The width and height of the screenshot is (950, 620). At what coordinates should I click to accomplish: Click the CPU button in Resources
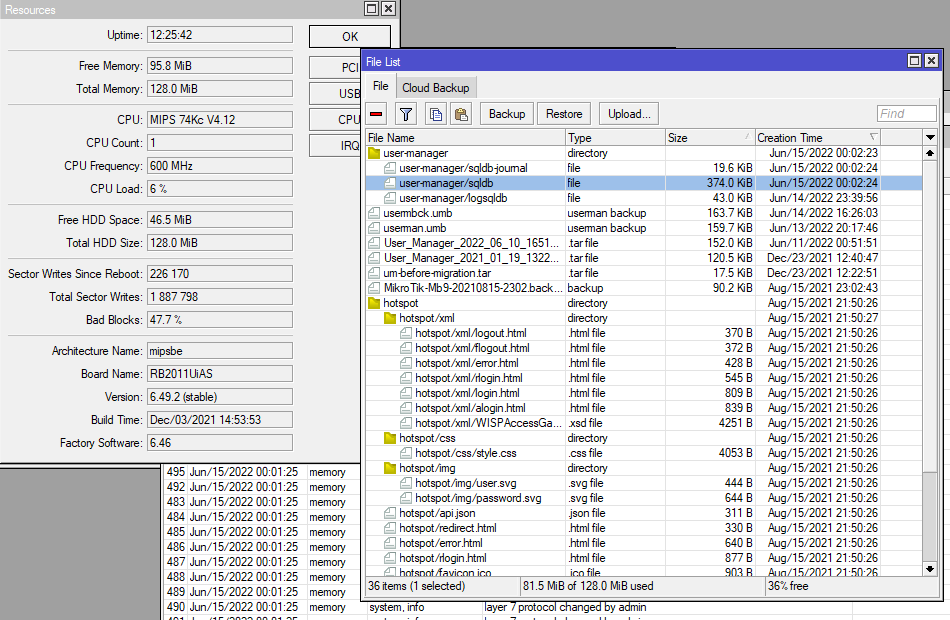pyautogui.click(x=336, y=119)
